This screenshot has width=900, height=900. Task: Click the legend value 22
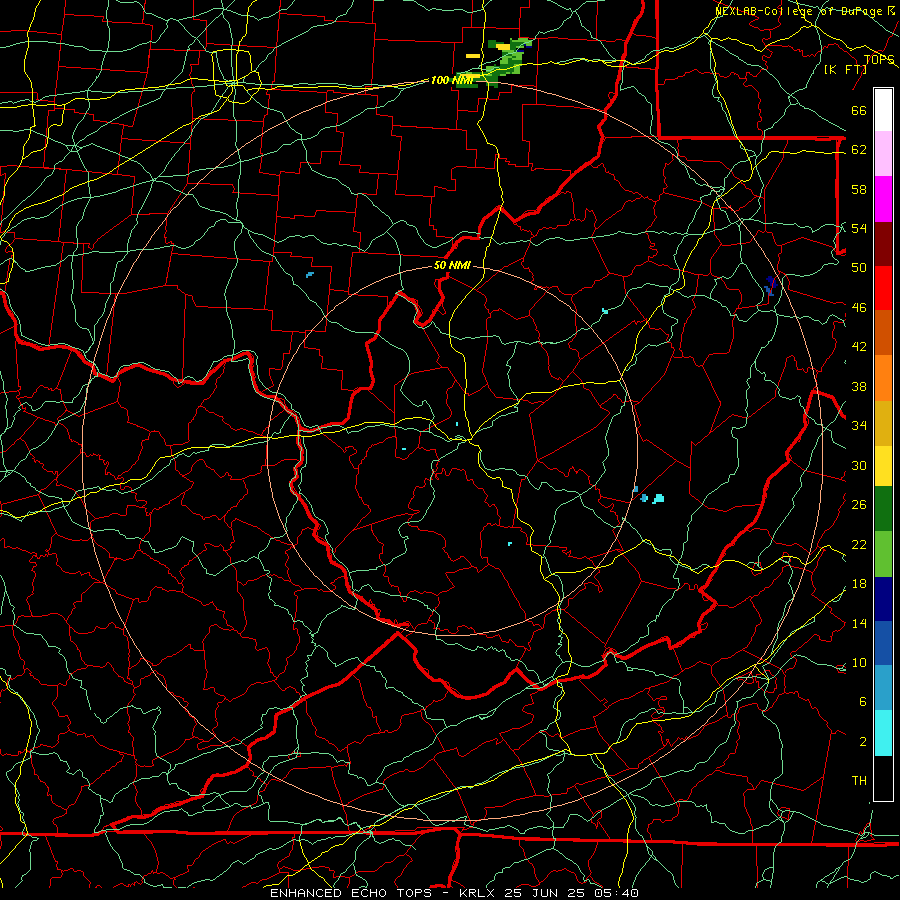pos(859,544)
